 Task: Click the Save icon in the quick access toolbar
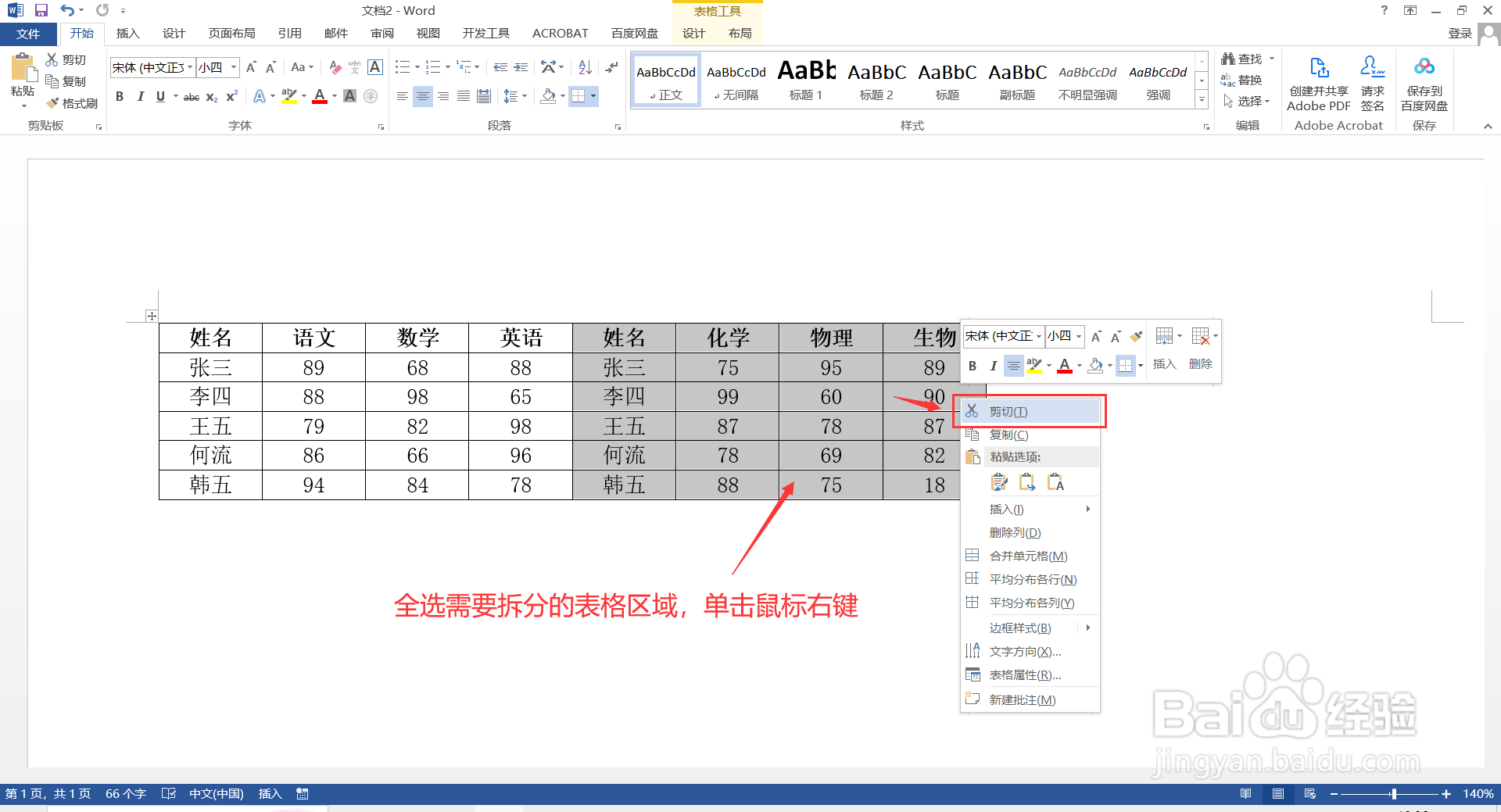[41, 10]
